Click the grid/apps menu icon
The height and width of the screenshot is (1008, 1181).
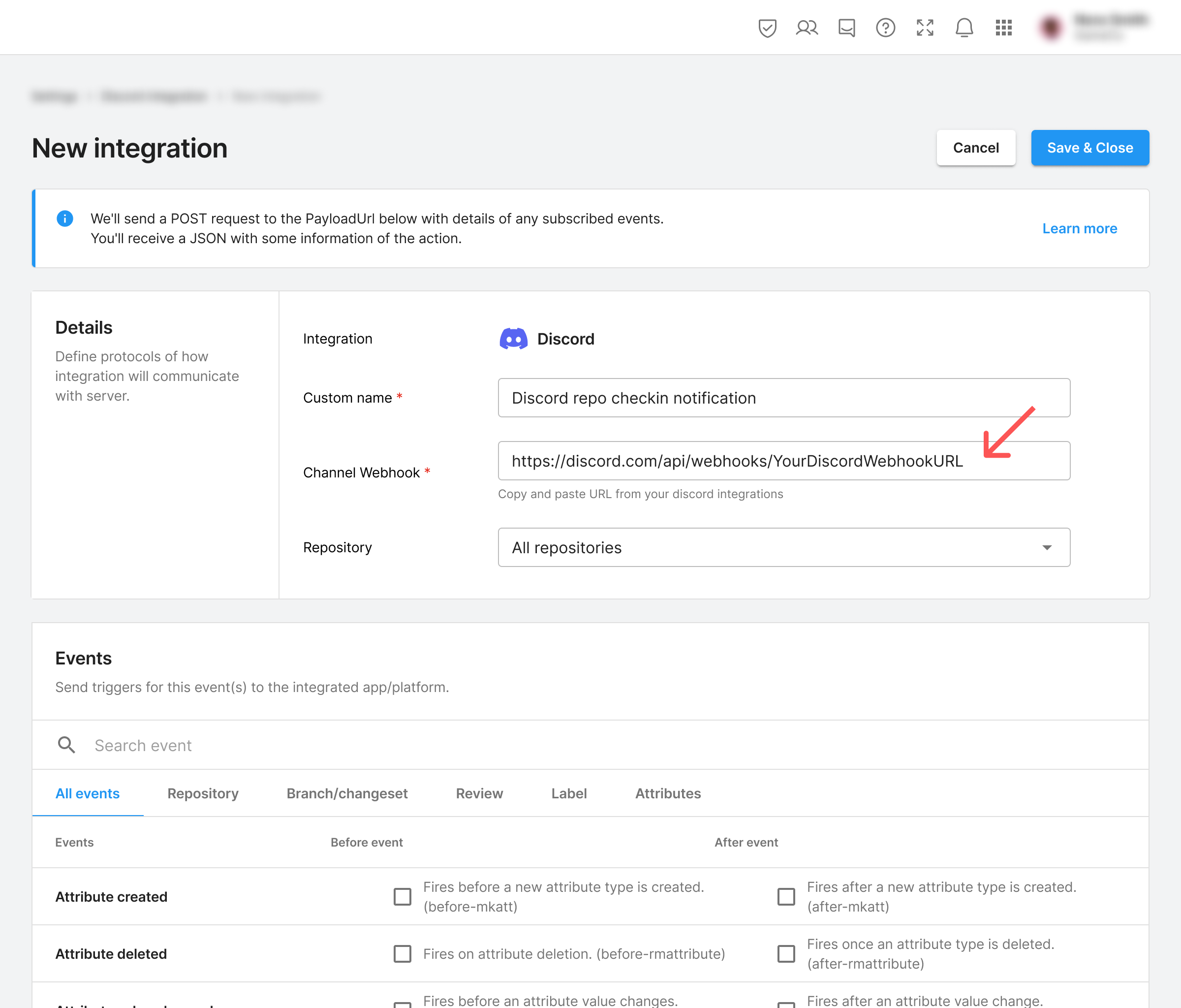tap(1004, 27)
